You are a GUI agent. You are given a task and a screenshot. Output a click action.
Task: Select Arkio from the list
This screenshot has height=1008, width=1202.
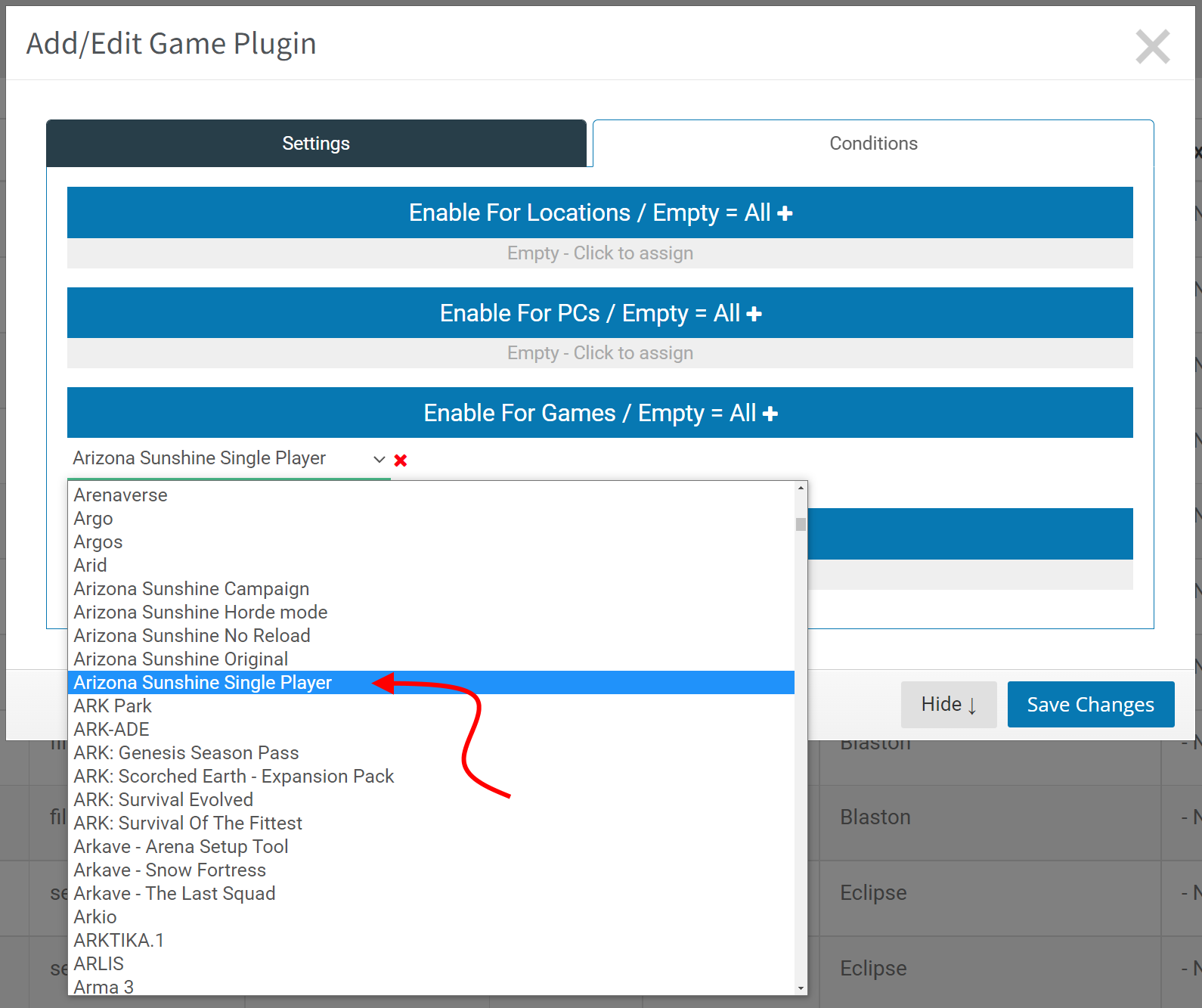coord(431,917)
